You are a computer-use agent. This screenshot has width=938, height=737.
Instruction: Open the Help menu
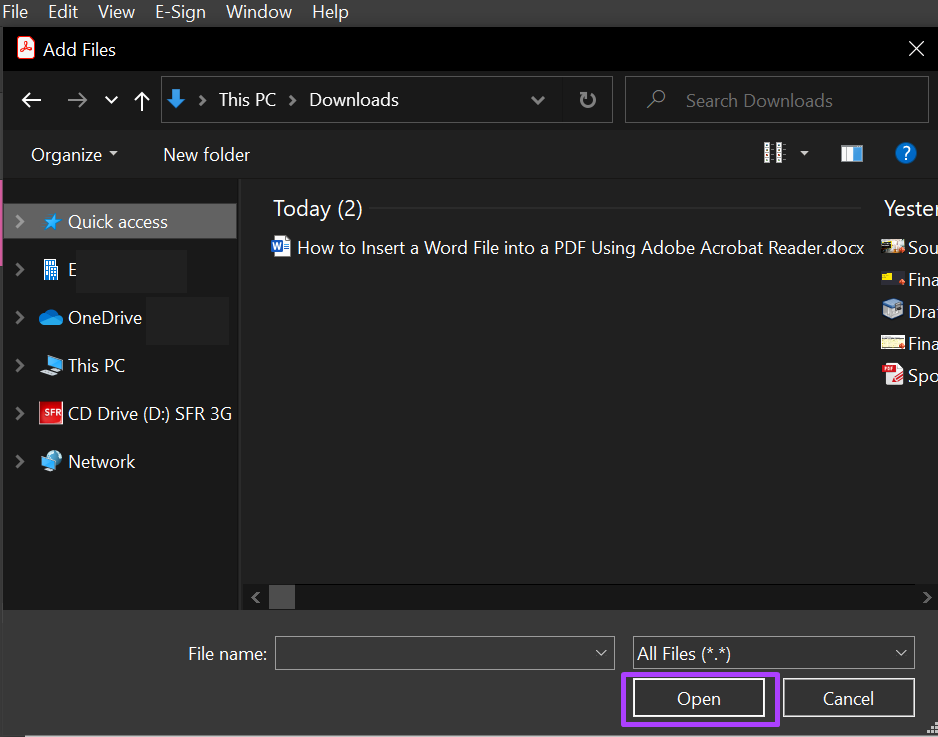click(x=330, y=12)
